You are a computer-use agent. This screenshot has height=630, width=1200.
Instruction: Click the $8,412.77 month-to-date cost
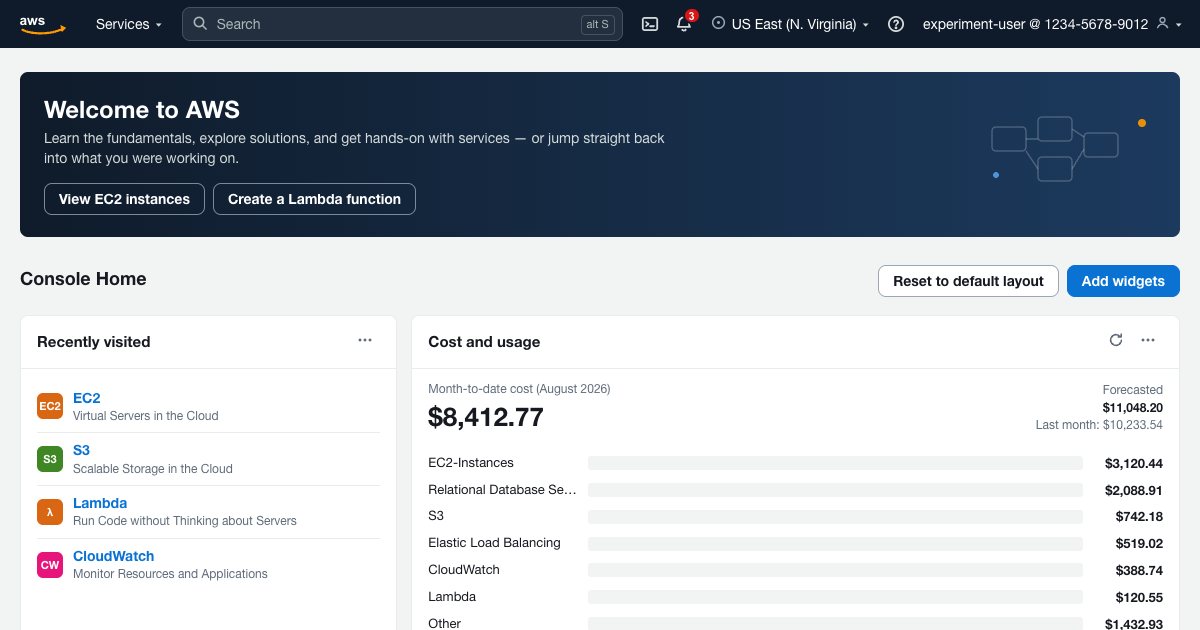(486, 417)
